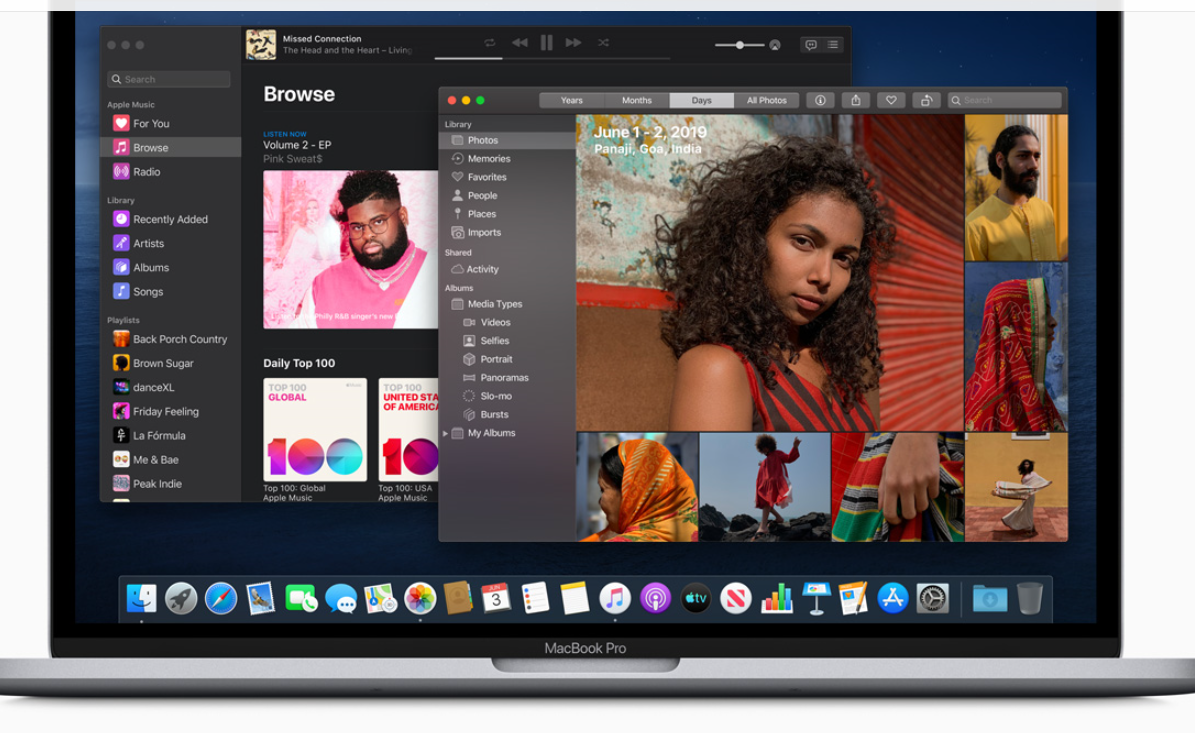Launch Launchpad from the Dock
The height and width of the screenshot is (733, 1195).
pos(181,598)
